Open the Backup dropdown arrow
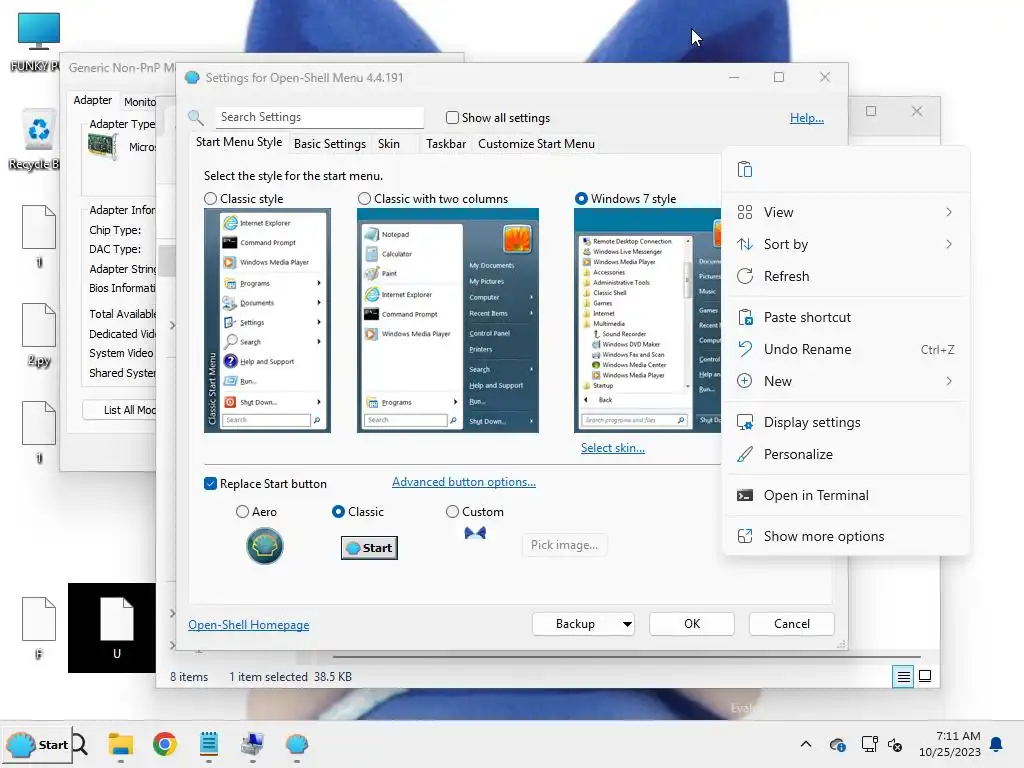This screenshot has width=1024, height=768. pos(627,624)
